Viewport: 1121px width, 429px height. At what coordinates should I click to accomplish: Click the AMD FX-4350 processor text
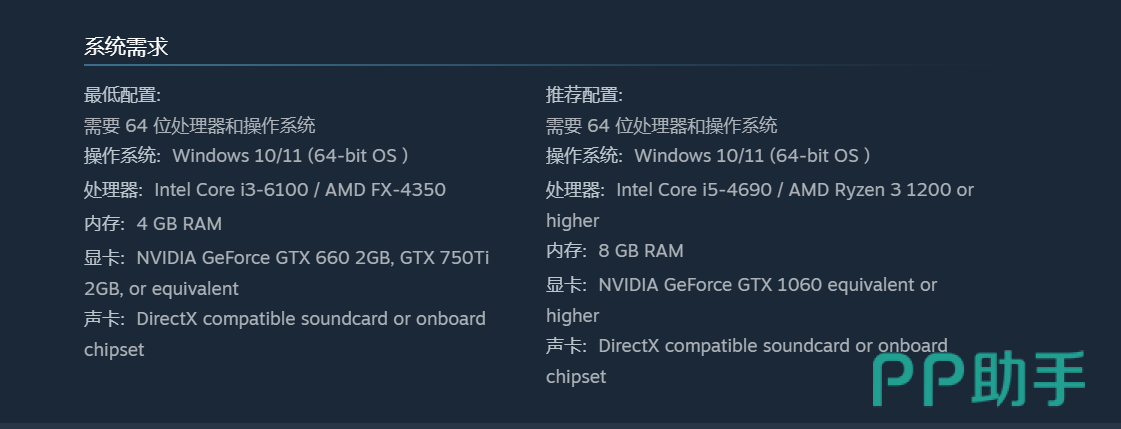(x=384, y=190)
